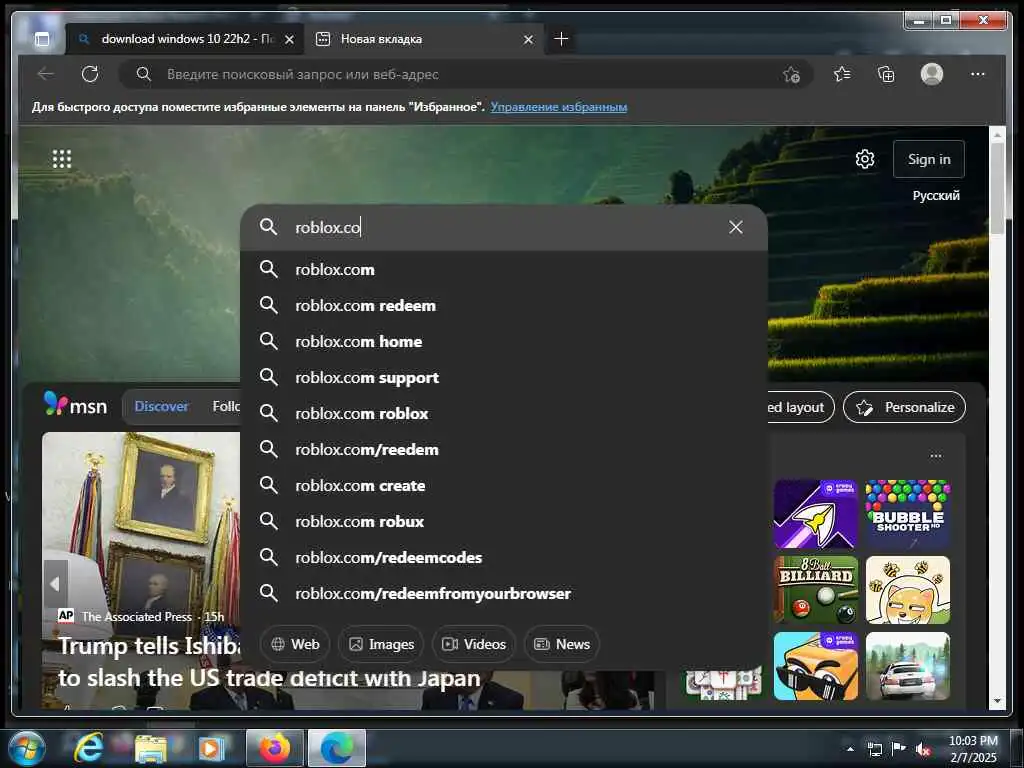
Task: Open the purple rocket game tile
Action: tap(816, 513)
